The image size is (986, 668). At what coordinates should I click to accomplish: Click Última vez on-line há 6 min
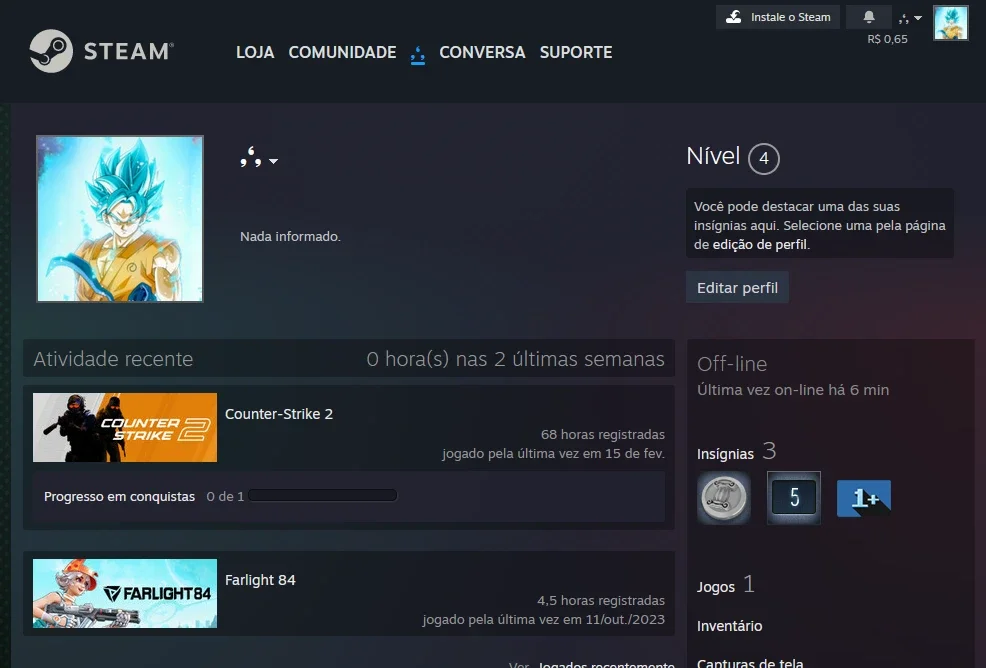click(x=793, y=390)
